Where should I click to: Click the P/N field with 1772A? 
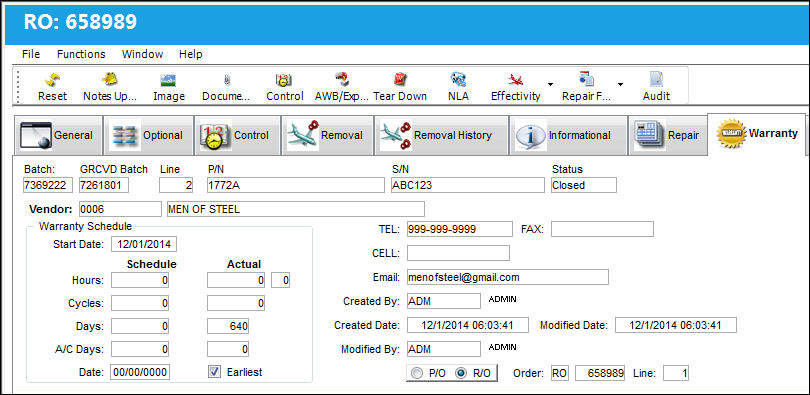point(295,185)
